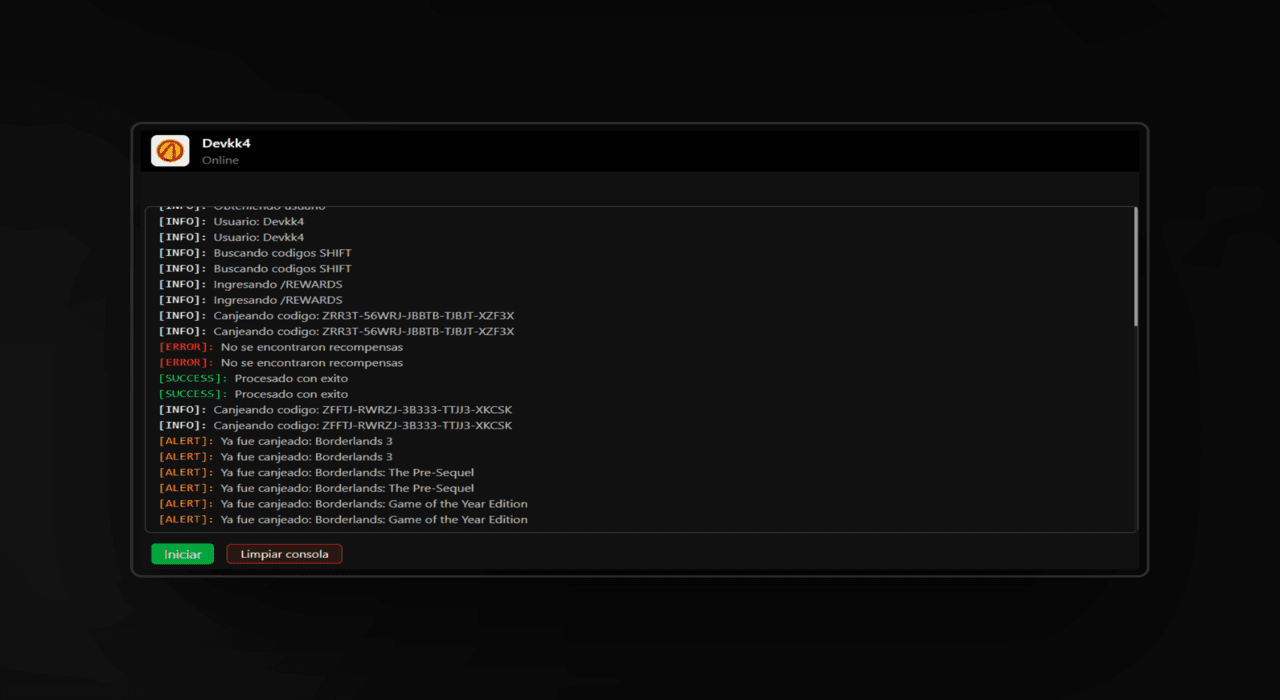Click the second "Ingresando /REWARDS" log line
The width and height of the screenshot is (1280, 700).
click(x=250, y=300)
